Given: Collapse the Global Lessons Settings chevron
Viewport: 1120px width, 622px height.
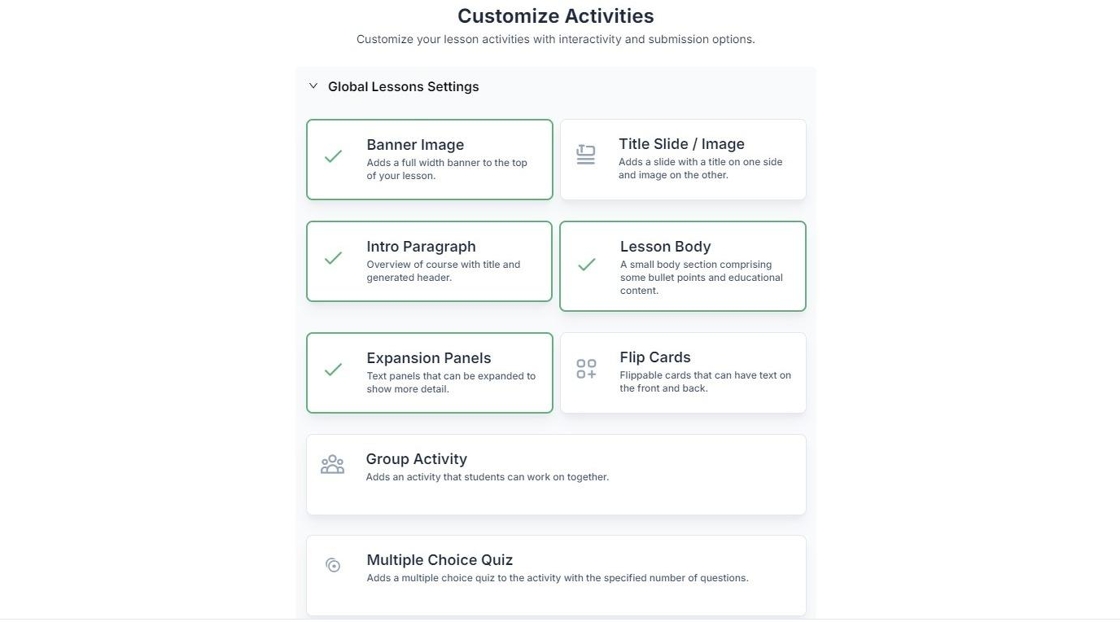Looking at the screenshot, I should (313, 86).
